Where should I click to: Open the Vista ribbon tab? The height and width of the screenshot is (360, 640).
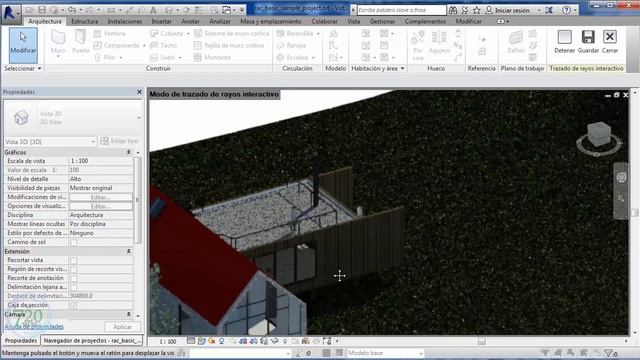point(354,21)
